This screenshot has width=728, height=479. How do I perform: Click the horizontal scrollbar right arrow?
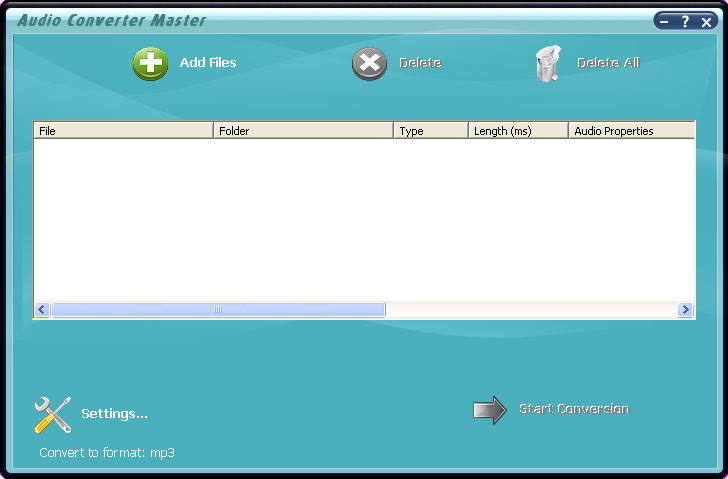coord(685,310)
